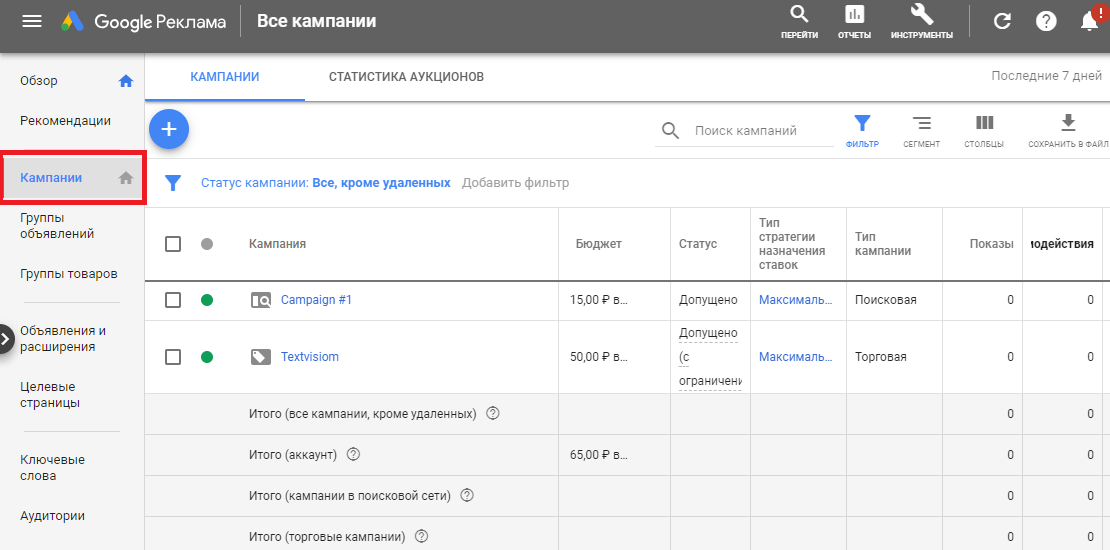Open status dropdown for Campaign #1
The image size is (1110, 550).
tap(207, 300)
